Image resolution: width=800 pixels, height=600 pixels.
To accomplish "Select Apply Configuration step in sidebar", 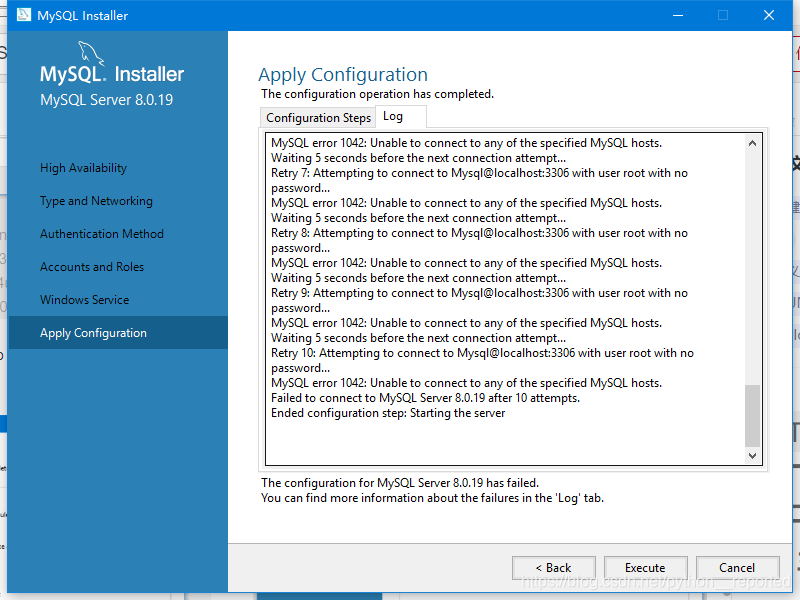I will click(x=118, y=333).
